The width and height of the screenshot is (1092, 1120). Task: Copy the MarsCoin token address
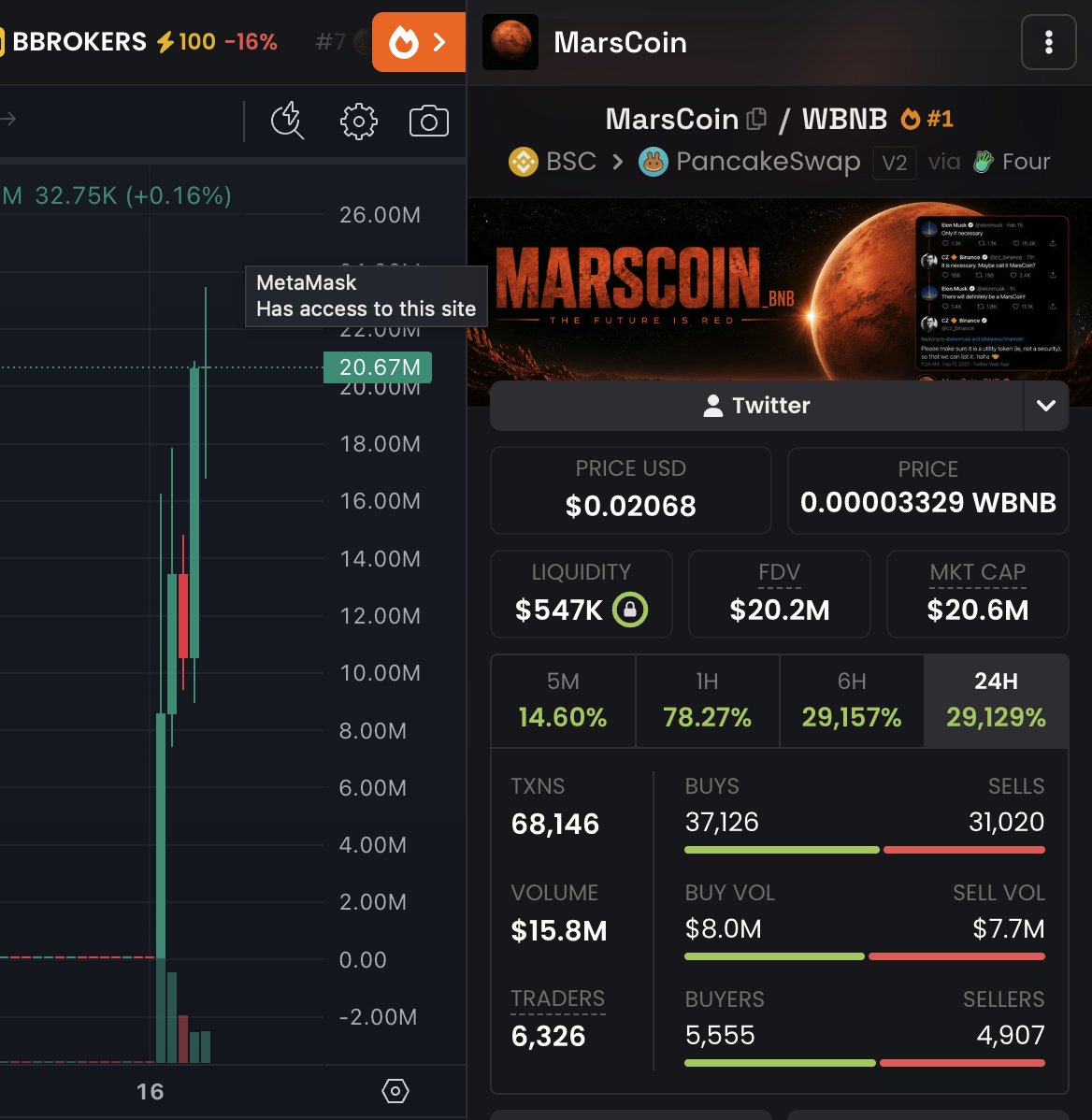pos(756,119)
